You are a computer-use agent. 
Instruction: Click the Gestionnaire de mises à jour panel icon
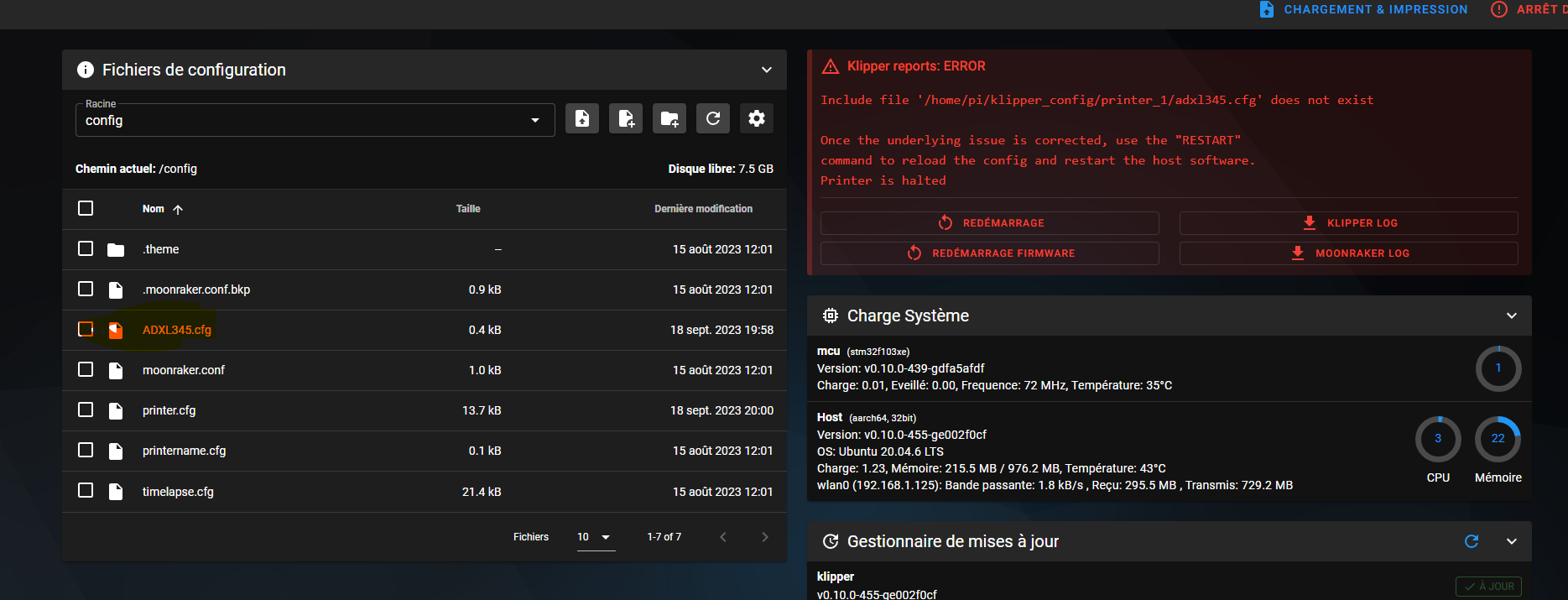(x=831, y=541)
